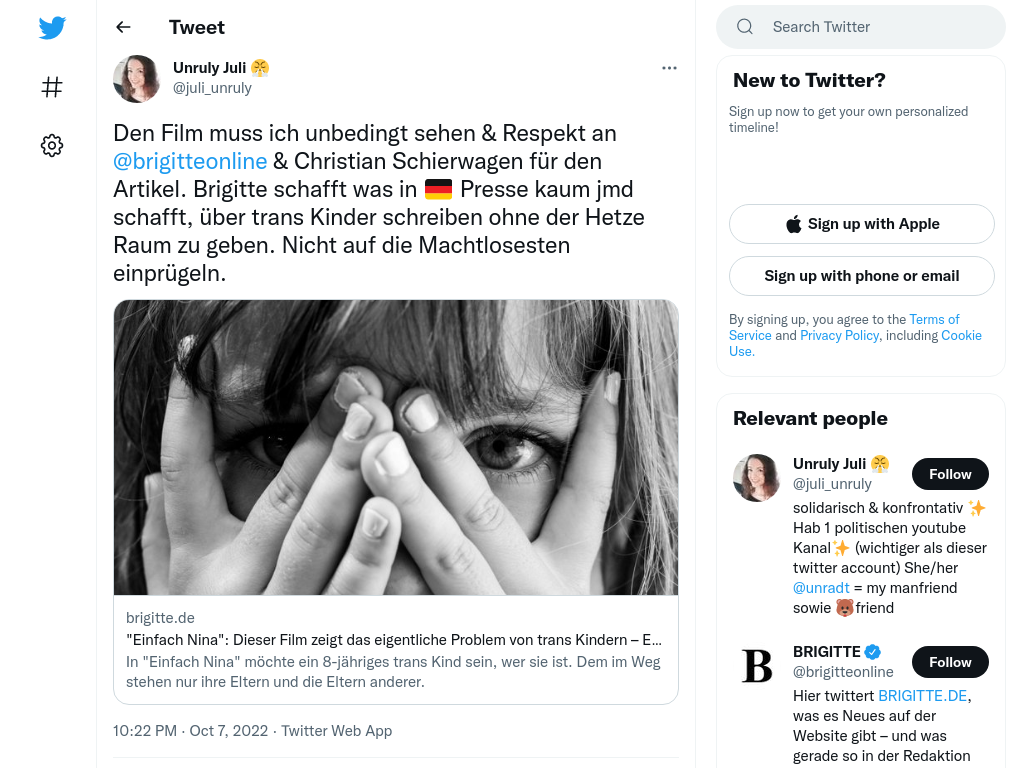The width and height of the screenshot is (1024, 768).
Task: Open the Settings gear icon
Action: pos(52,145)
